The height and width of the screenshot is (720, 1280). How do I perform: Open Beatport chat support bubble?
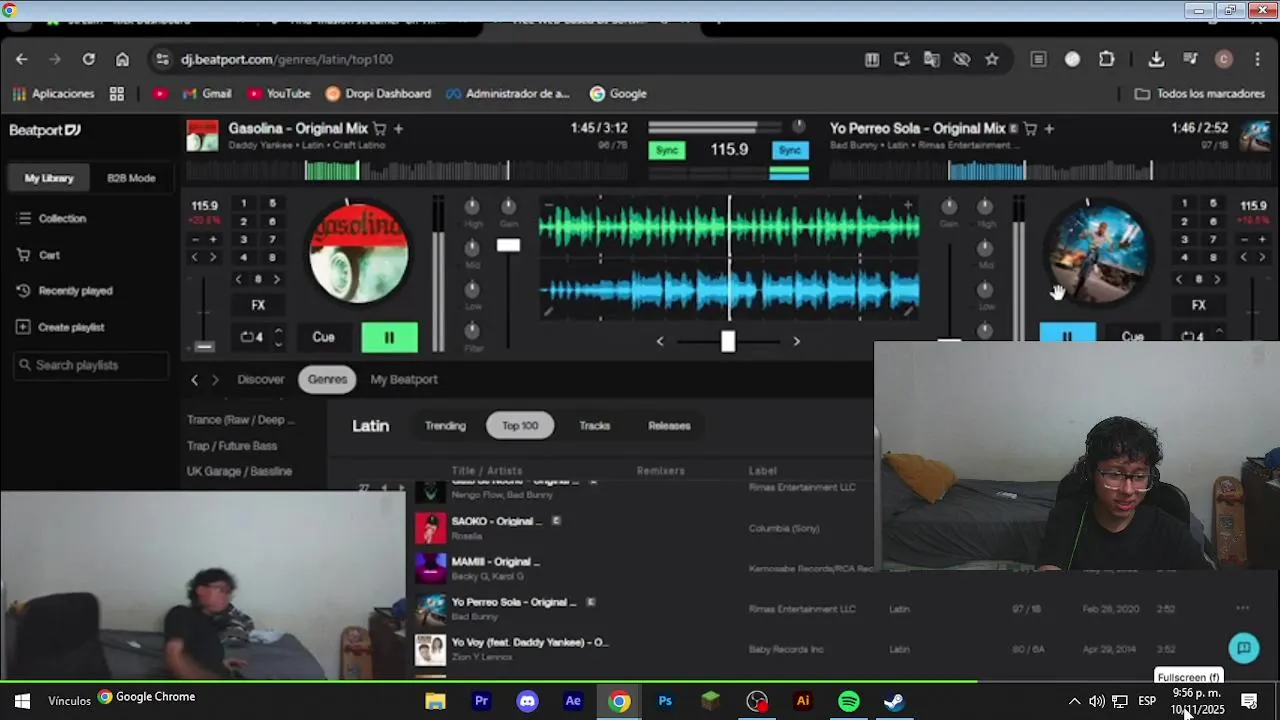tap(1244, 648)
